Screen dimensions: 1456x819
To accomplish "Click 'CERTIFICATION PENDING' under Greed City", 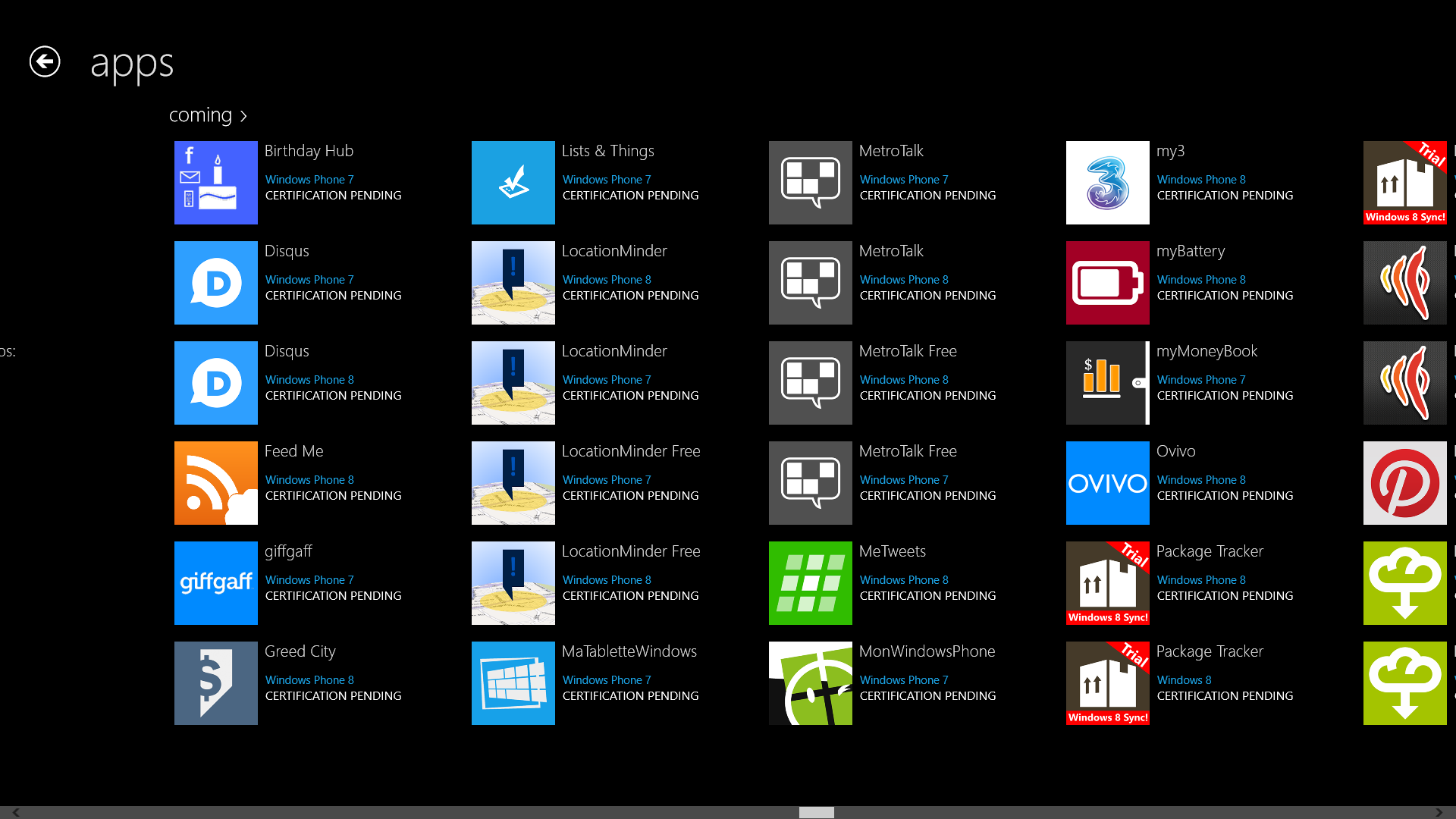I will (333, 696).
